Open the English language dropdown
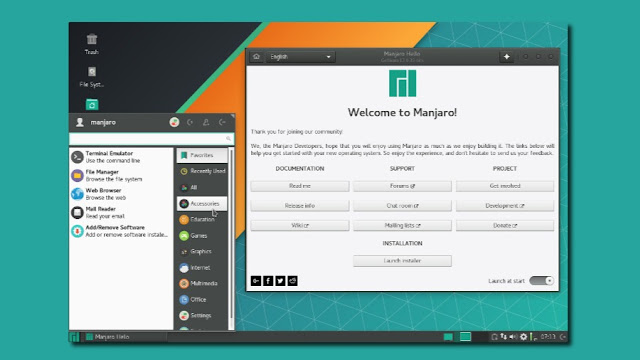The image size is (640, 360). tap(300, 57)
